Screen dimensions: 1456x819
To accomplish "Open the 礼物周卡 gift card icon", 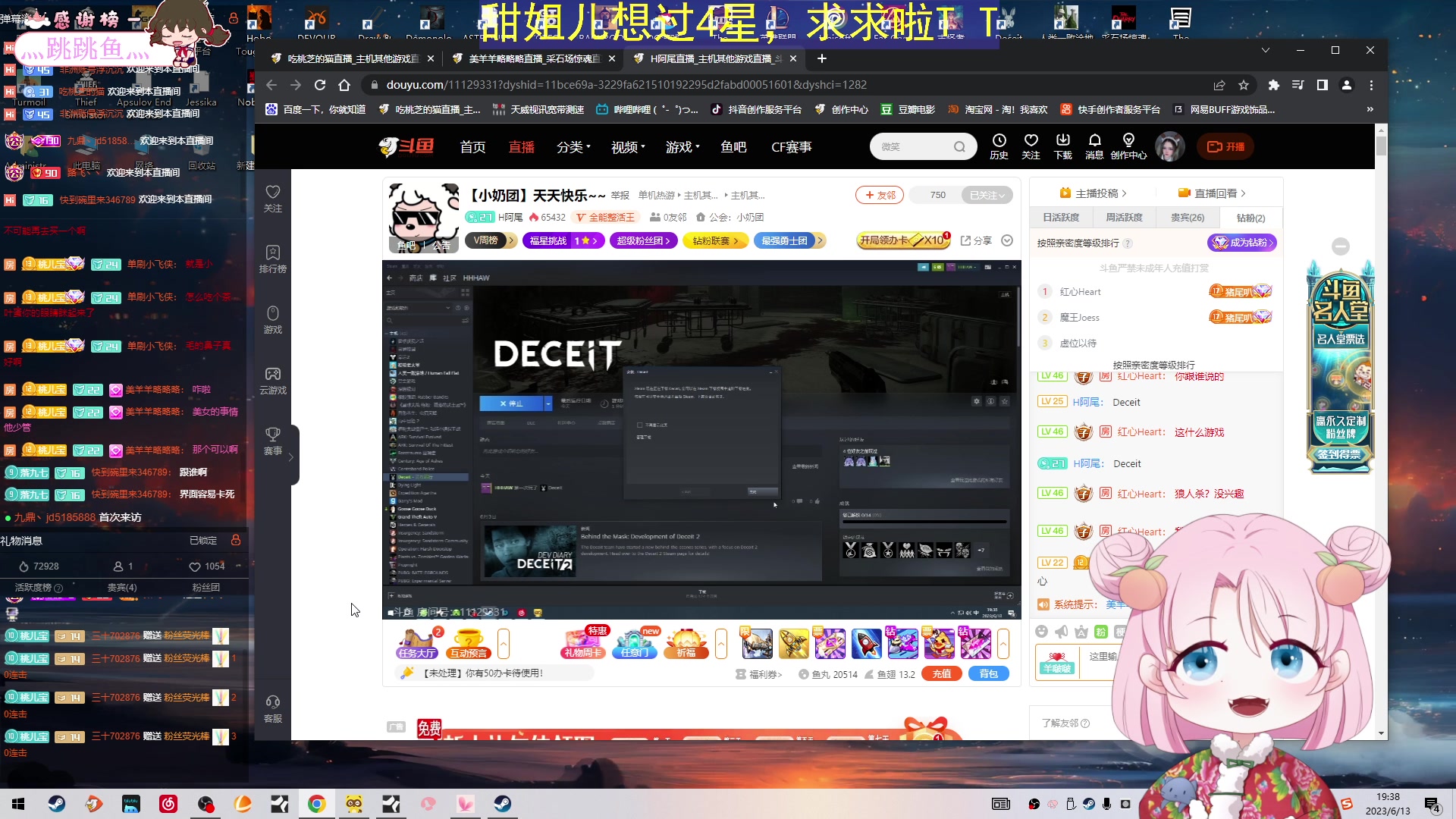I will pyautogui.click(x=583, y=643).
